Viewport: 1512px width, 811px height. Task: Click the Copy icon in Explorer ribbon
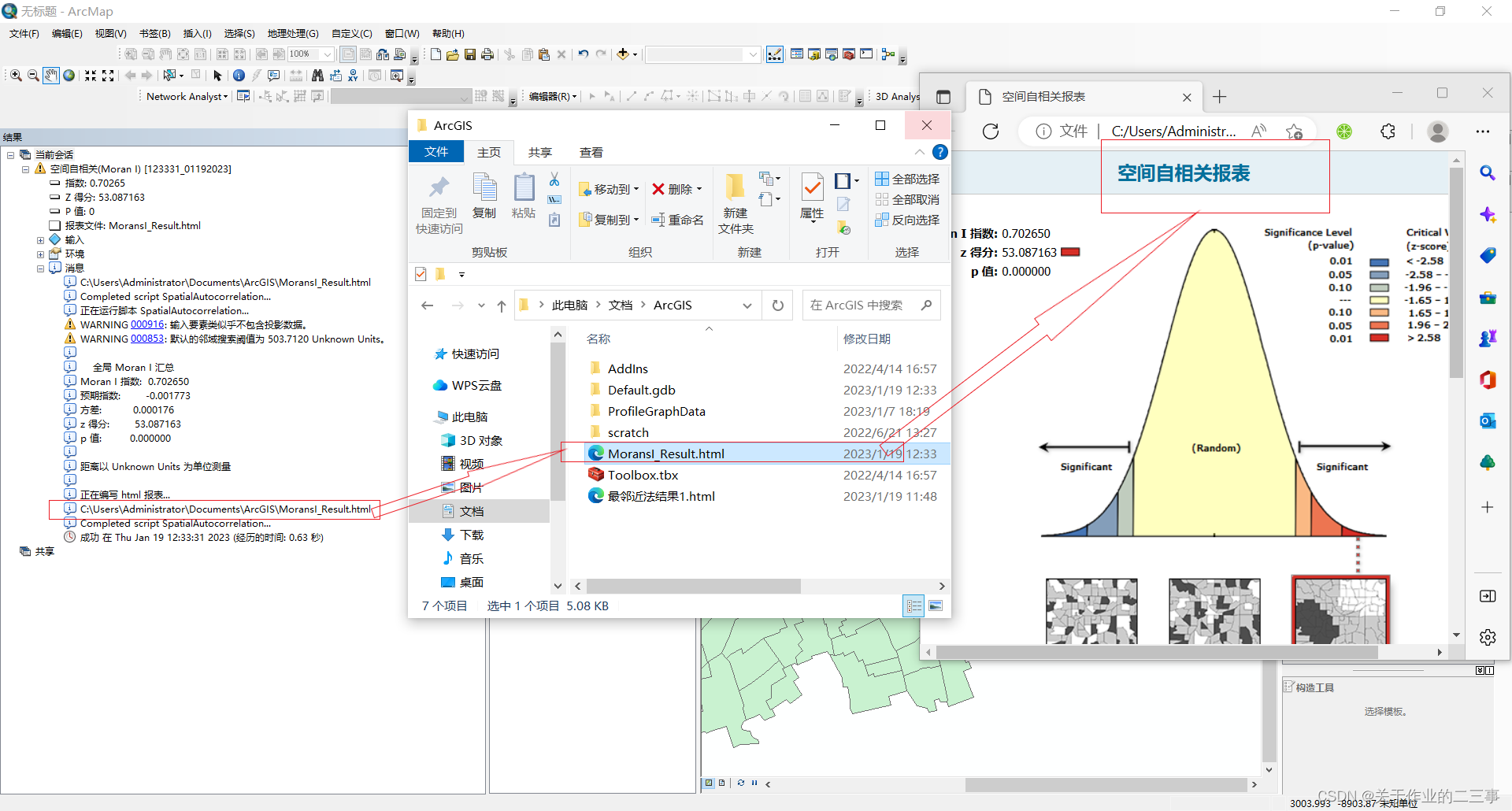[x=484, y=195]
